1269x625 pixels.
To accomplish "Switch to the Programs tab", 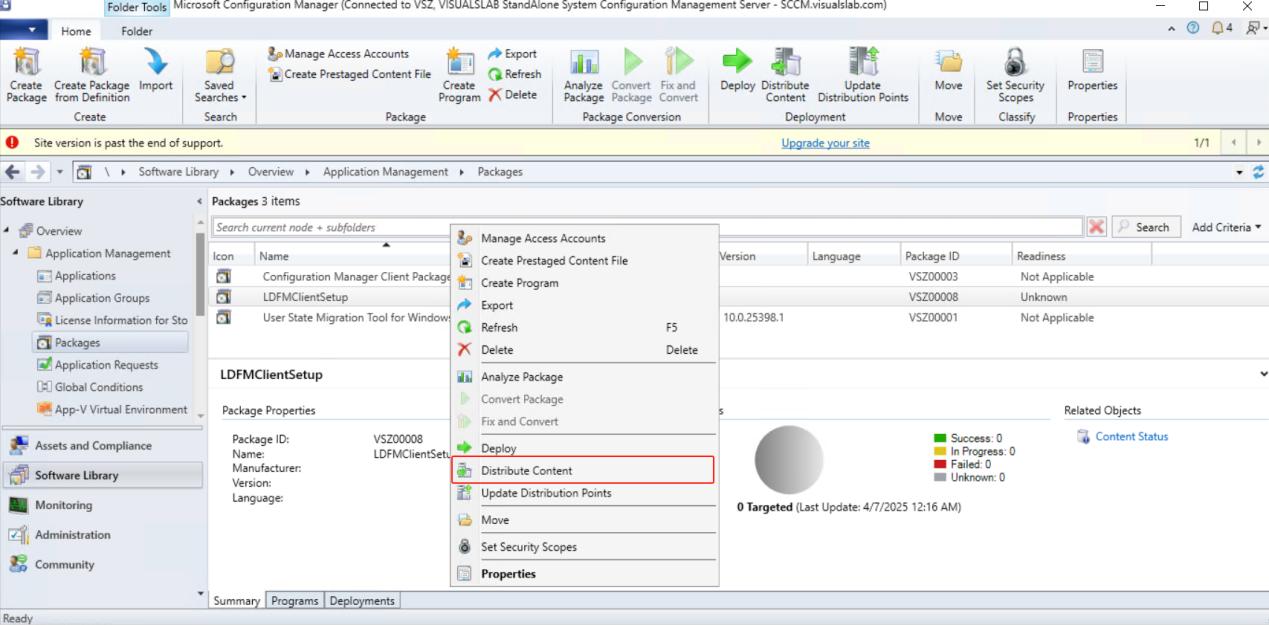I will coord(294,601).
